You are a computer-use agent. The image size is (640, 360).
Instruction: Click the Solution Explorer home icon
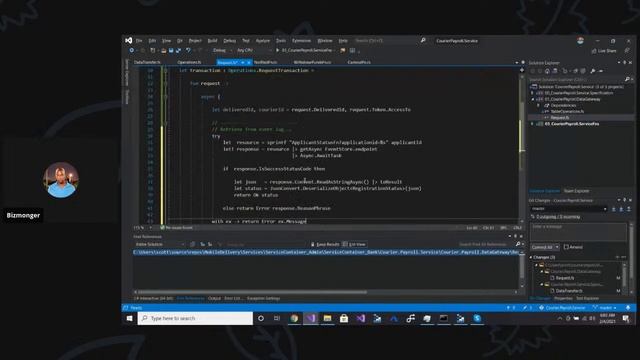(x=547, y=71)
